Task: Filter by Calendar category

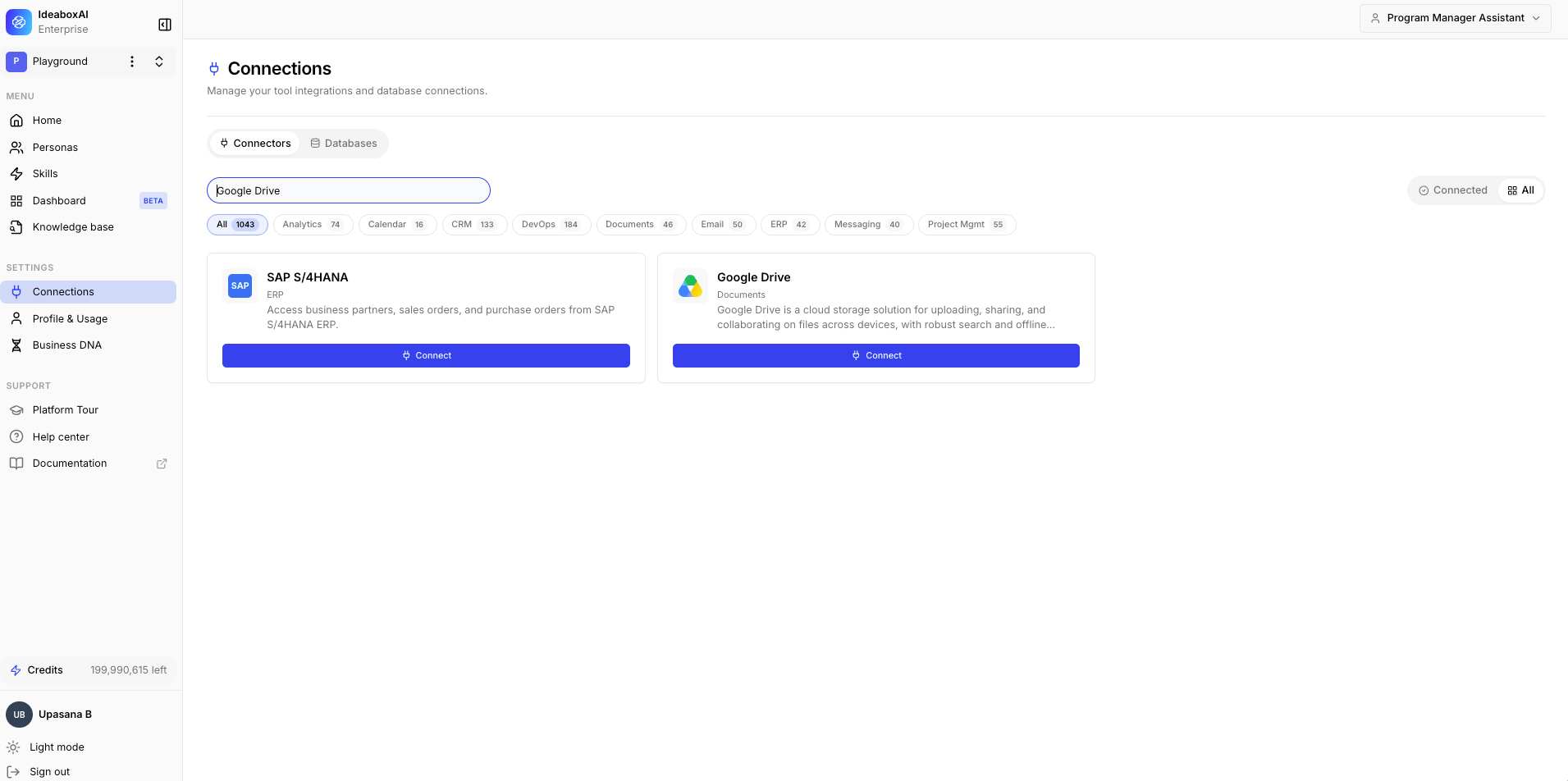Action: [x=397, y=225]
